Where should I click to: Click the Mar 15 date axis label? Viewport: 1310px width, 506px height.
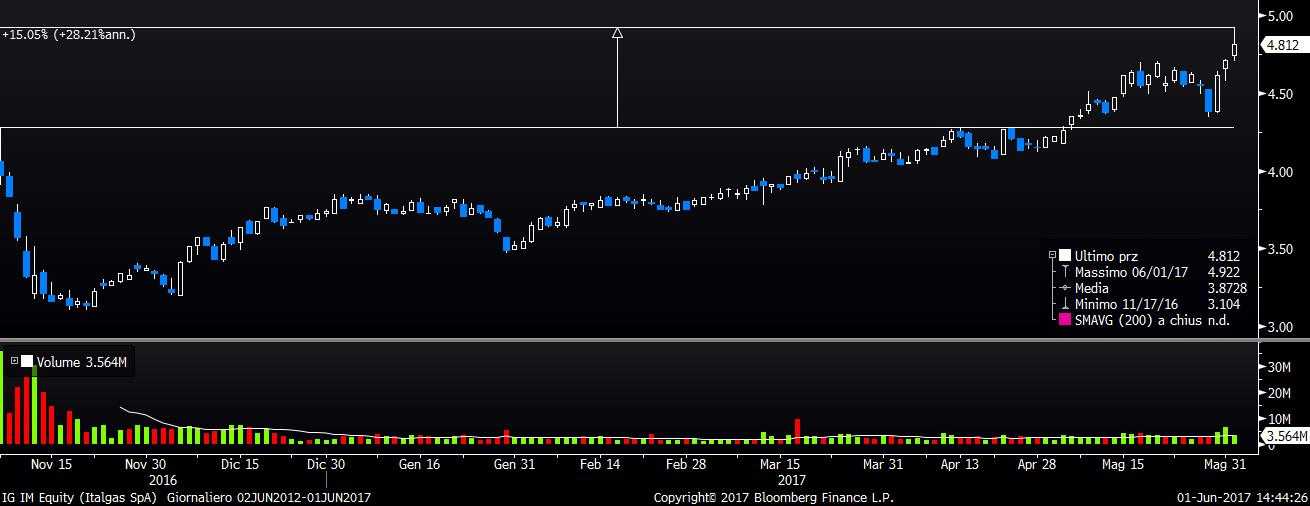(x=779, y=464)
